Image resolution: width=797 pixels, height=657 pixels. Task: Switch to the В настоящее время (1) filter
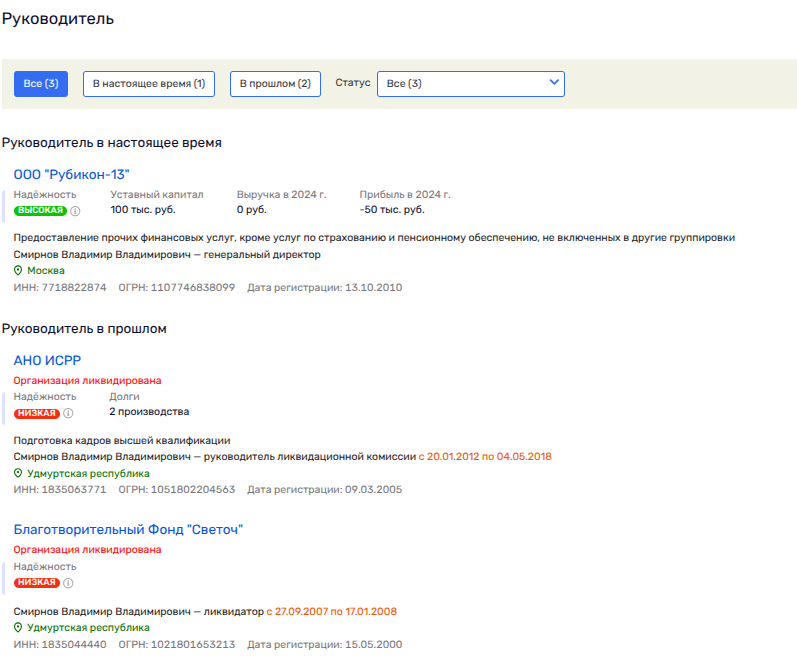148,84
